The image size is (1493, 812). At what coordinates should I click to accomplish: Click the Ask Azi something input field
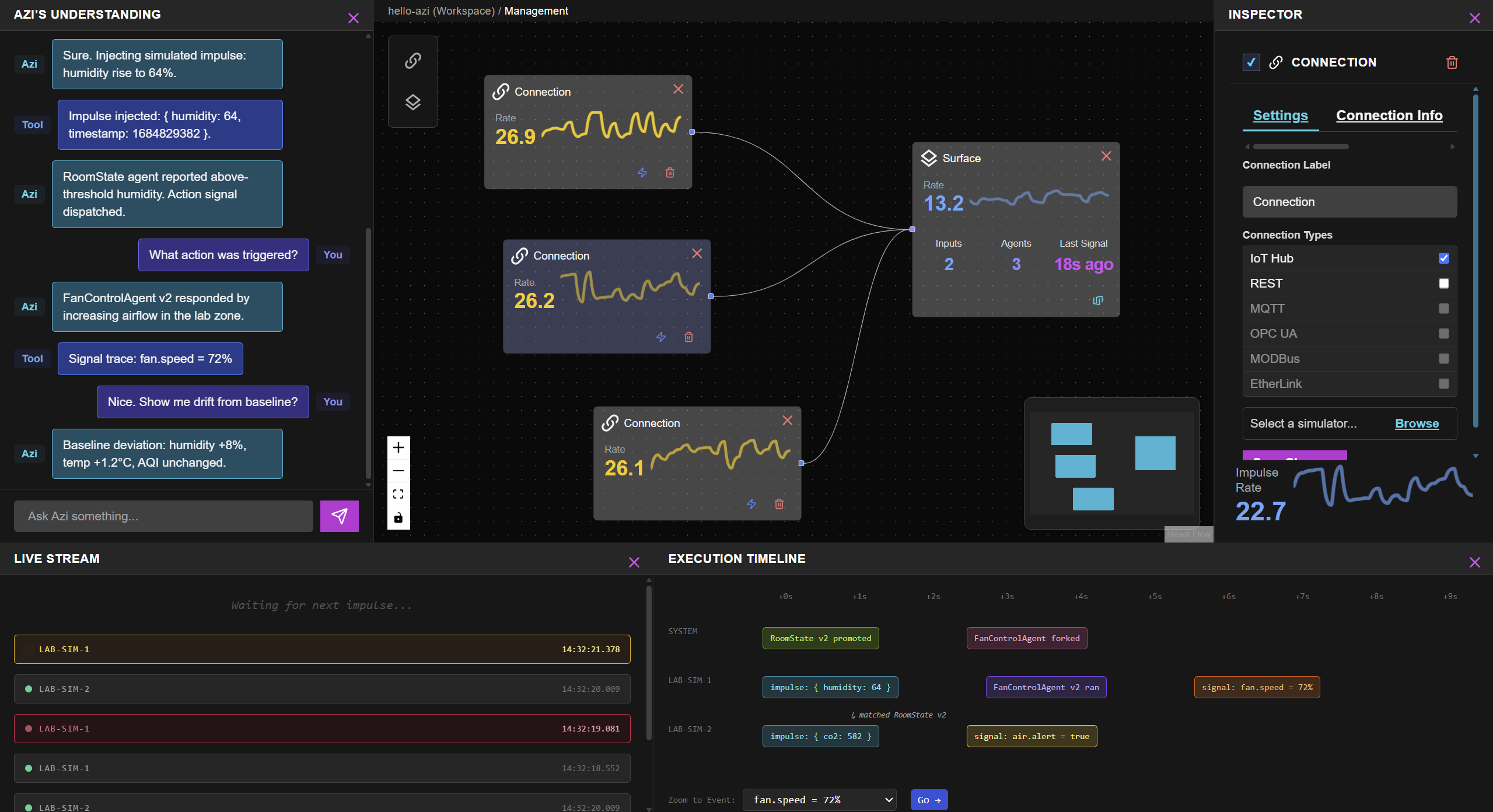pyautogui.click(x=163, y=516)
